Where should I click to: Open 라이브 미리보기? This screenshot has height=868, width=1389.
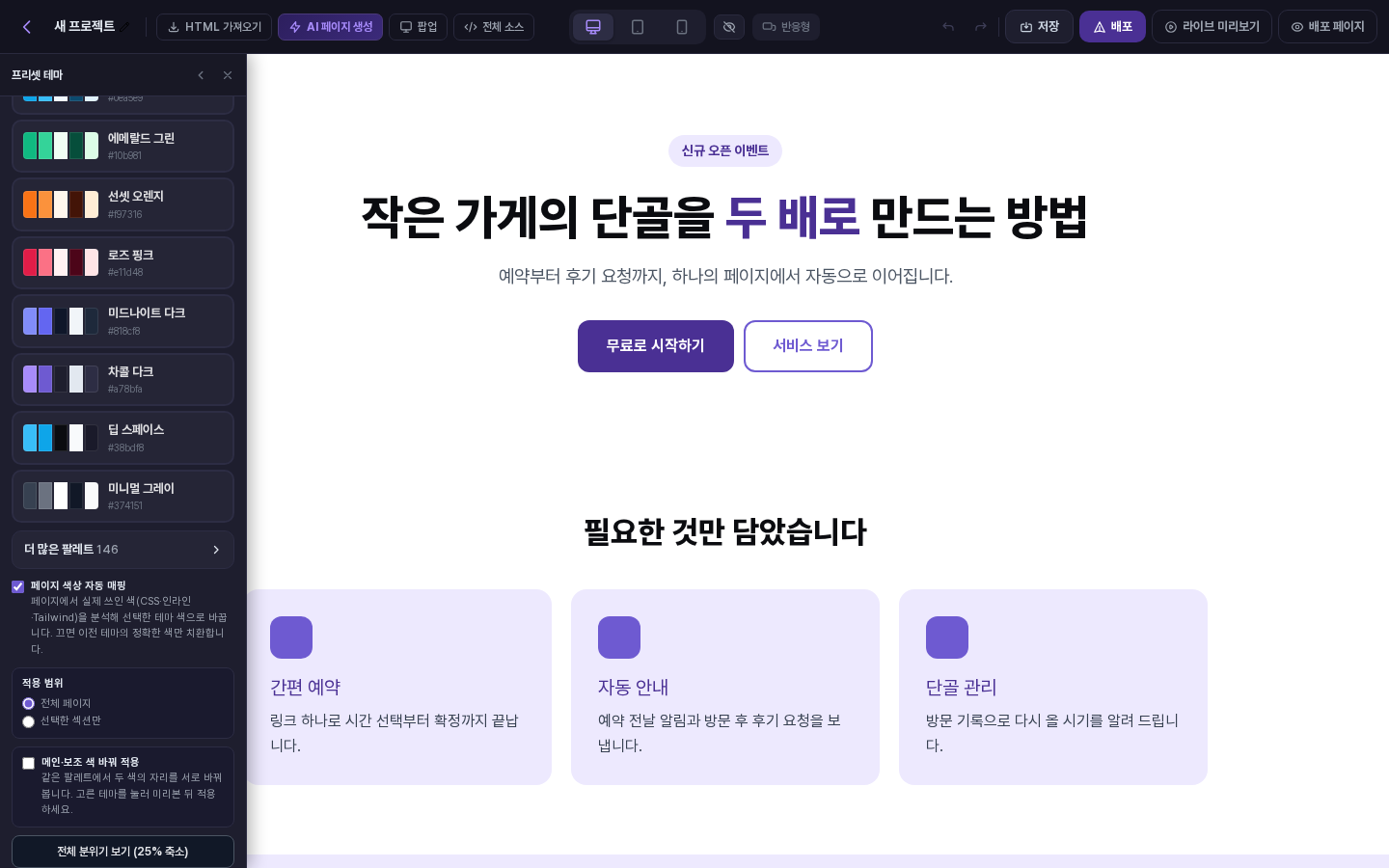[1212, 27]
